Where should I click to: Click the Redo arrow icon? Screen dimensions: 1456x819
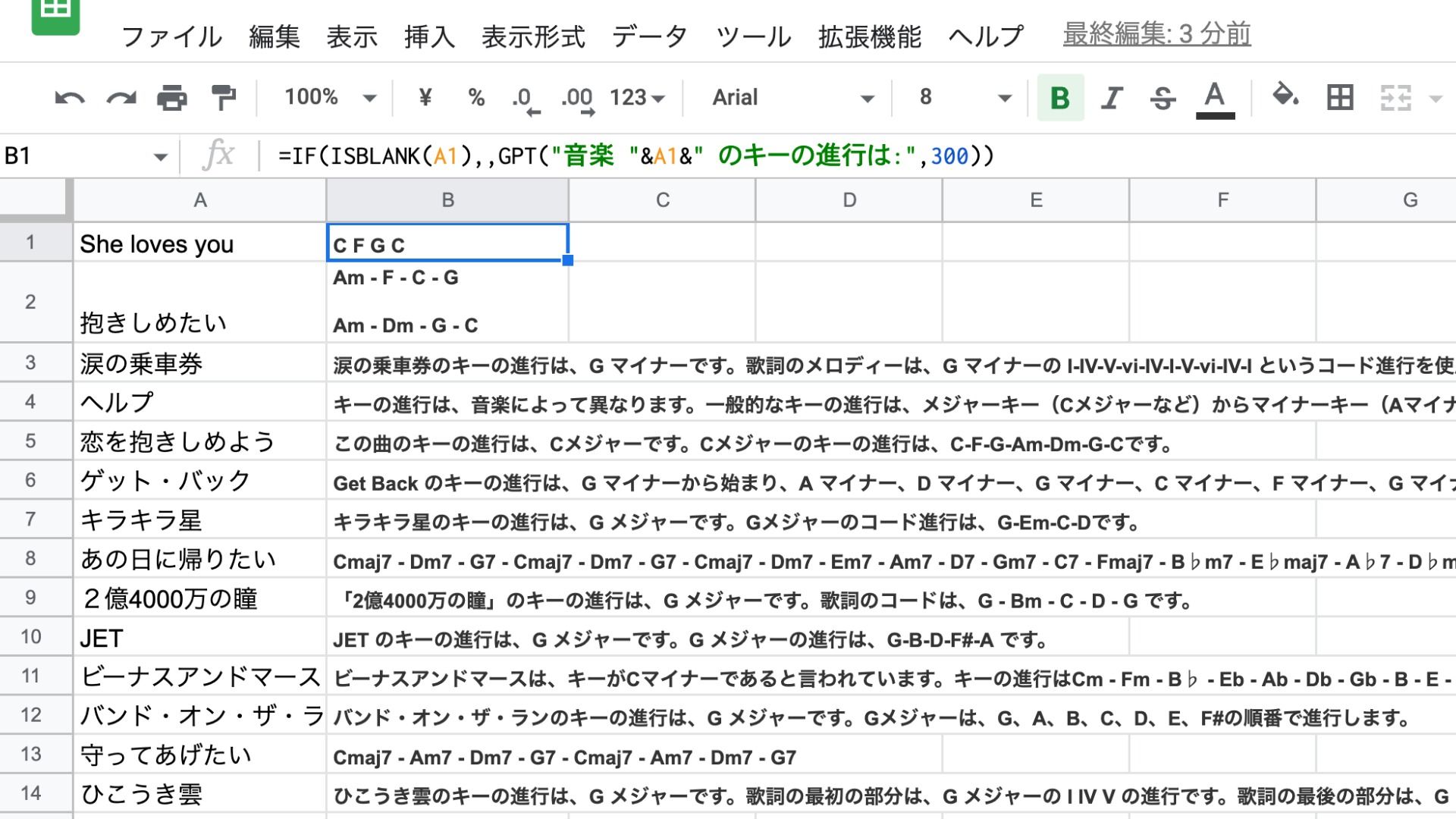pos(121,98)
